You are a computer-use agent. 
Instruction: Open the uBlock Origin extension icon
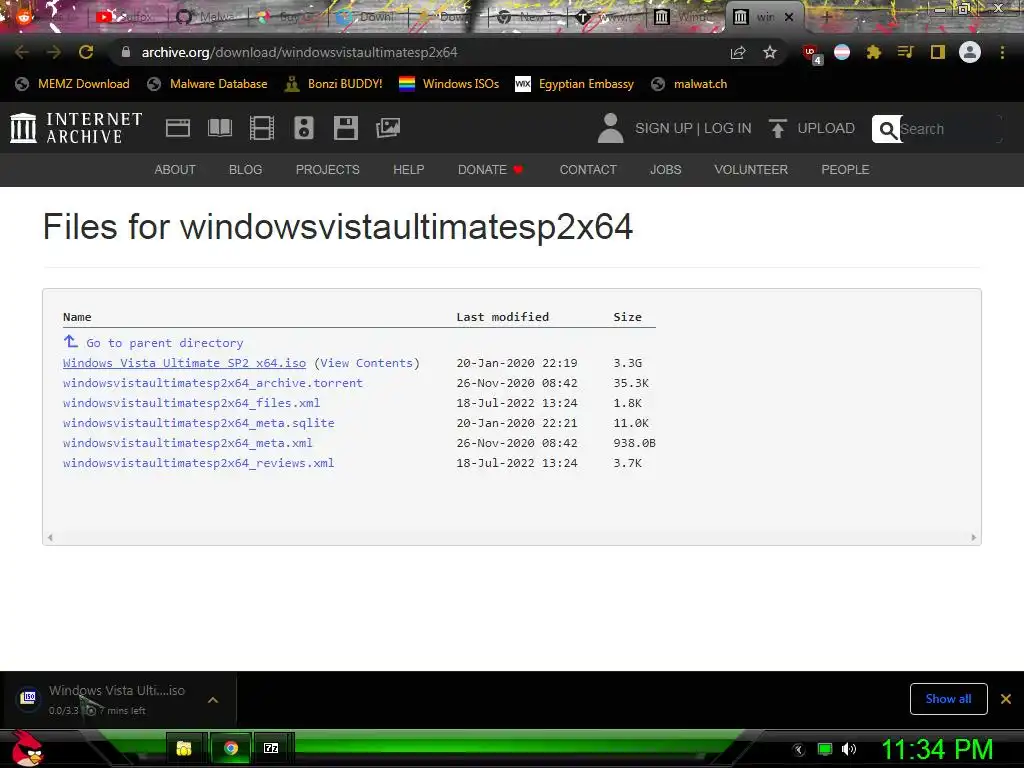click(x=811, y=54)
